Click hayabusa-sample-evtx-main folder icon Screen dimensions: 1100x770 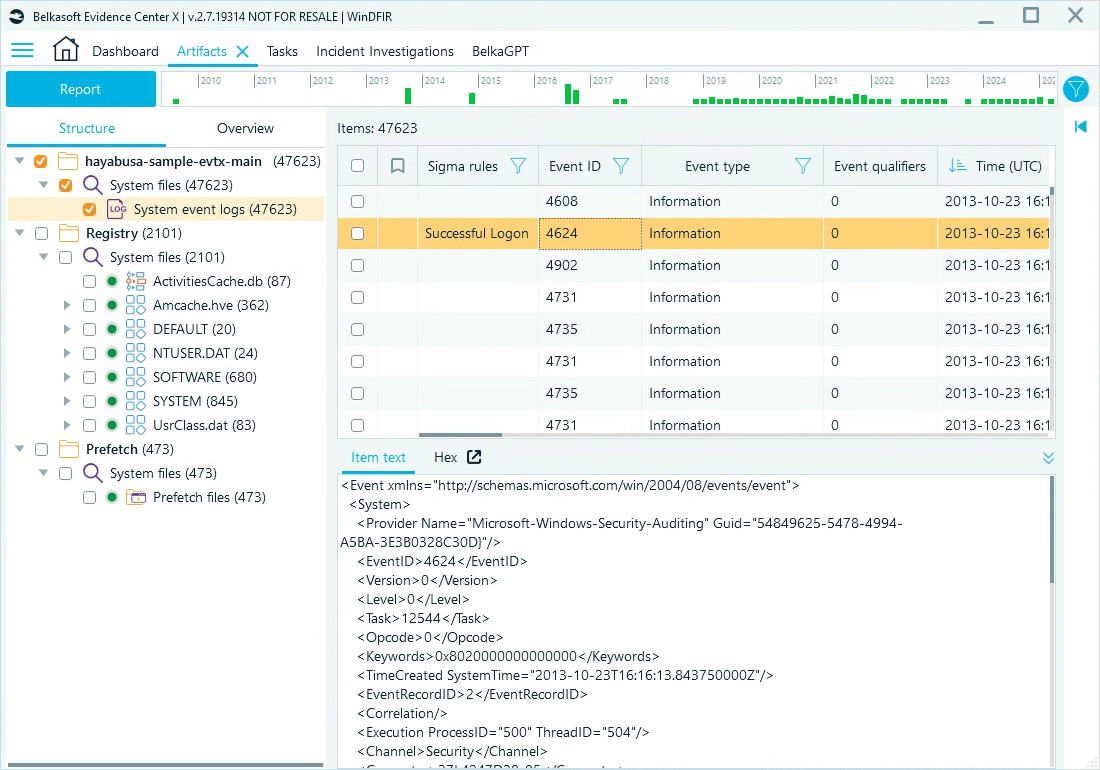(67, 161)
